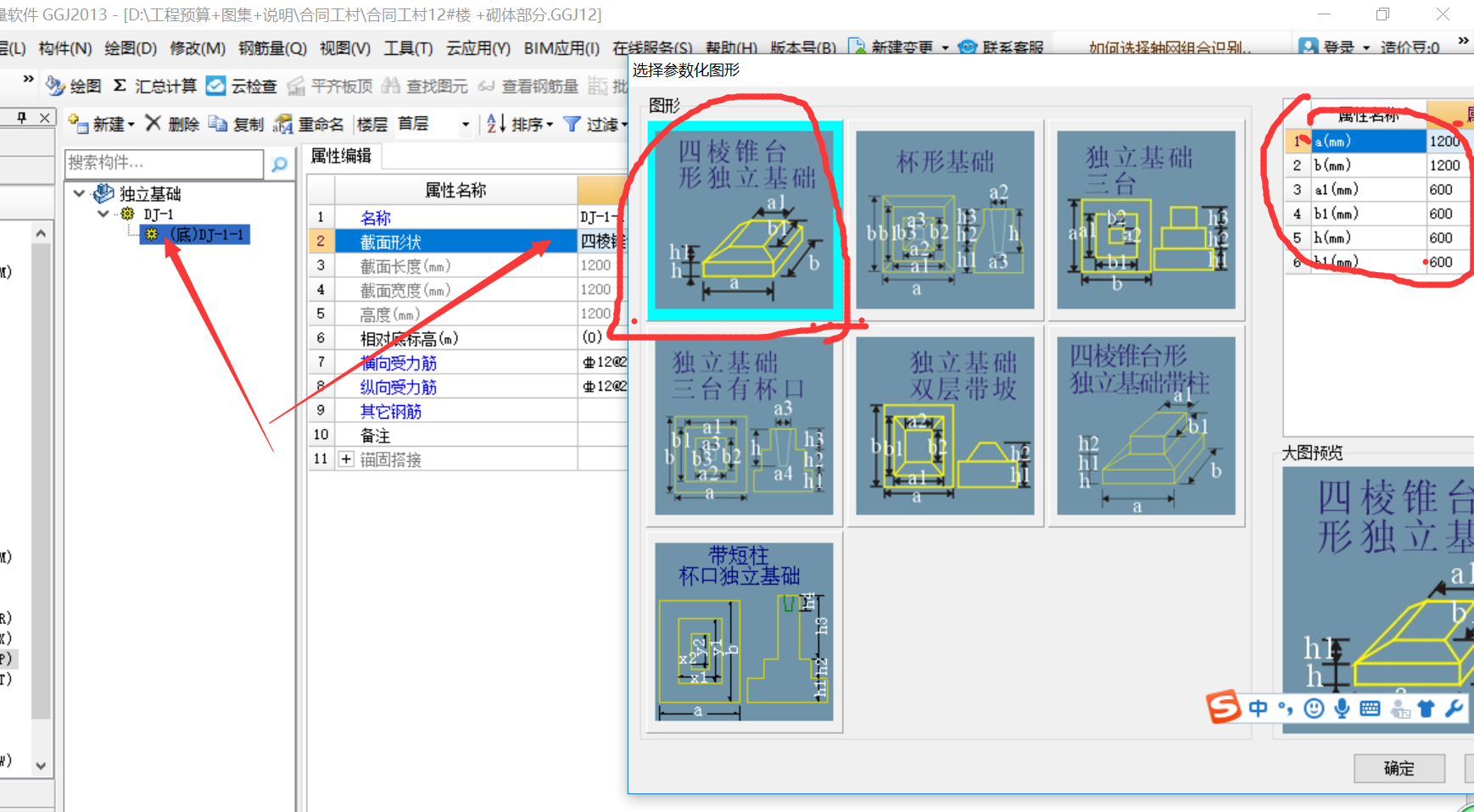Open the 登录 dropdown arrow

pos(1366,47)
